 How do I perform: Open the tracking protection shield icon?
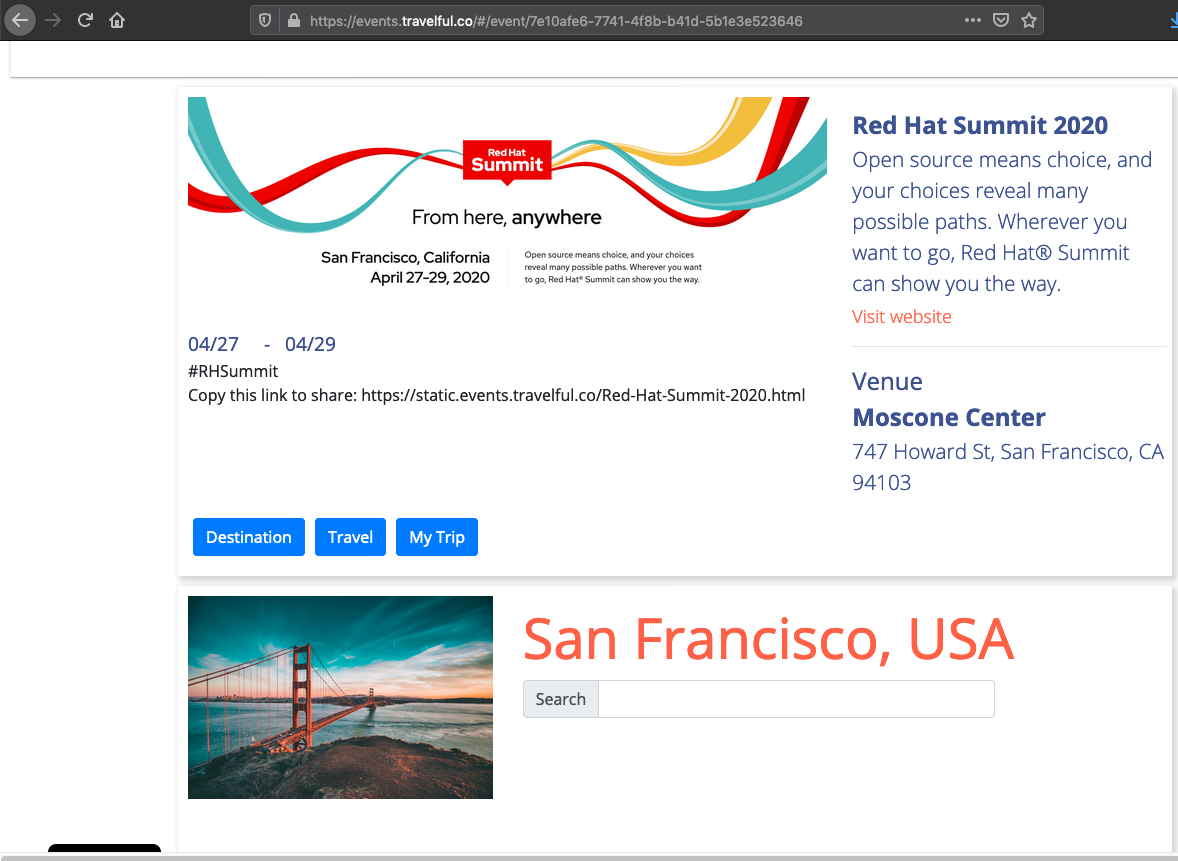pos(264,20)
